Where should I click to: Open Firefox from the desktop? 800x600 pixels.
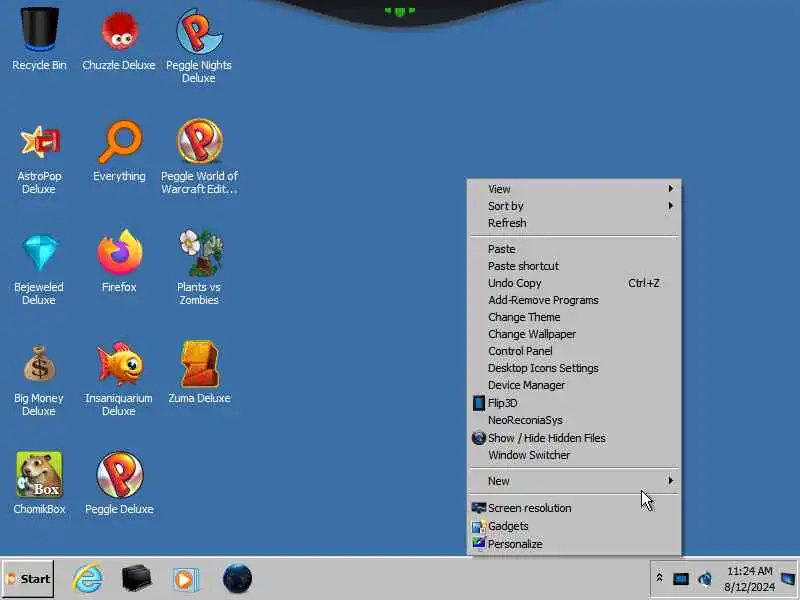(119, 261)
